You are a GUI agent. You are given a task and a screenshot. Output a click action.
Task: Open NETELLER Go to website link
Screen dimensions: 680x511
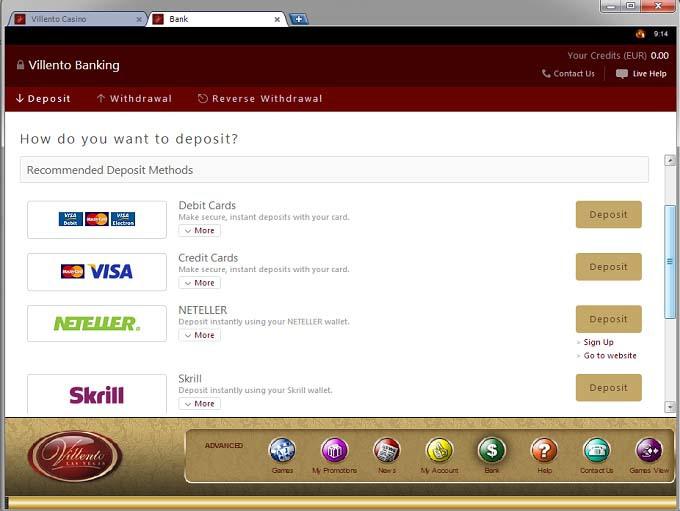tap(610, 356)
